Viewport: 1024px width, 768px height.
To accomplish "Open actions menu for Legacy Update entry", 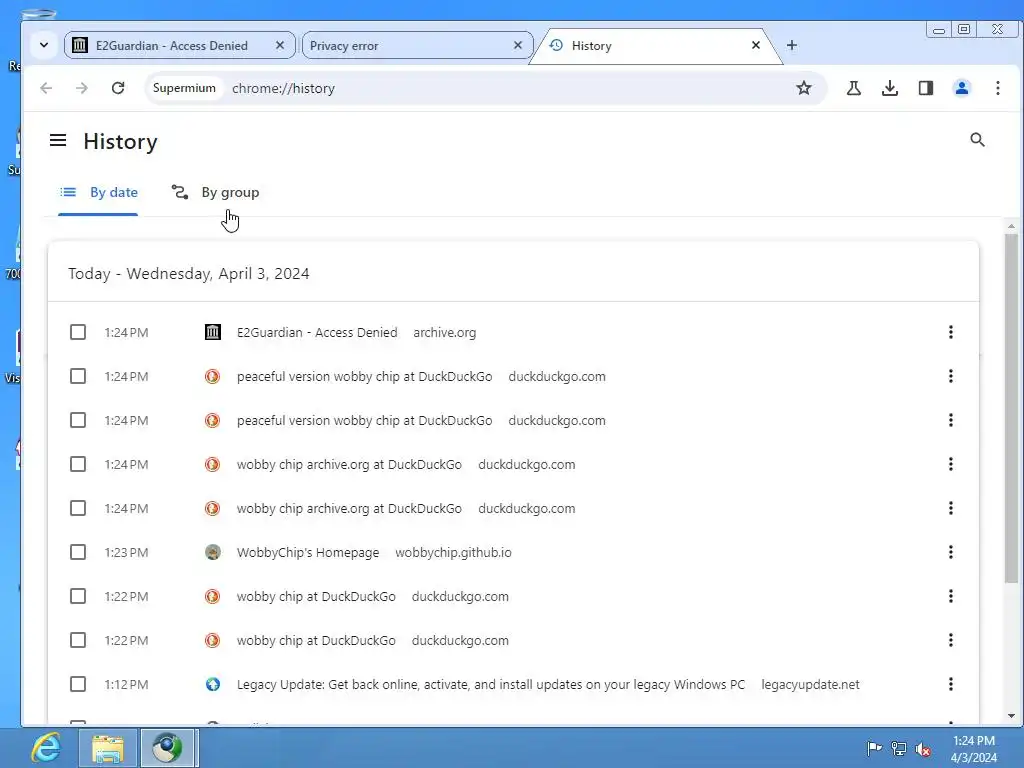I will pyautogui.click(x=951, y=684).
